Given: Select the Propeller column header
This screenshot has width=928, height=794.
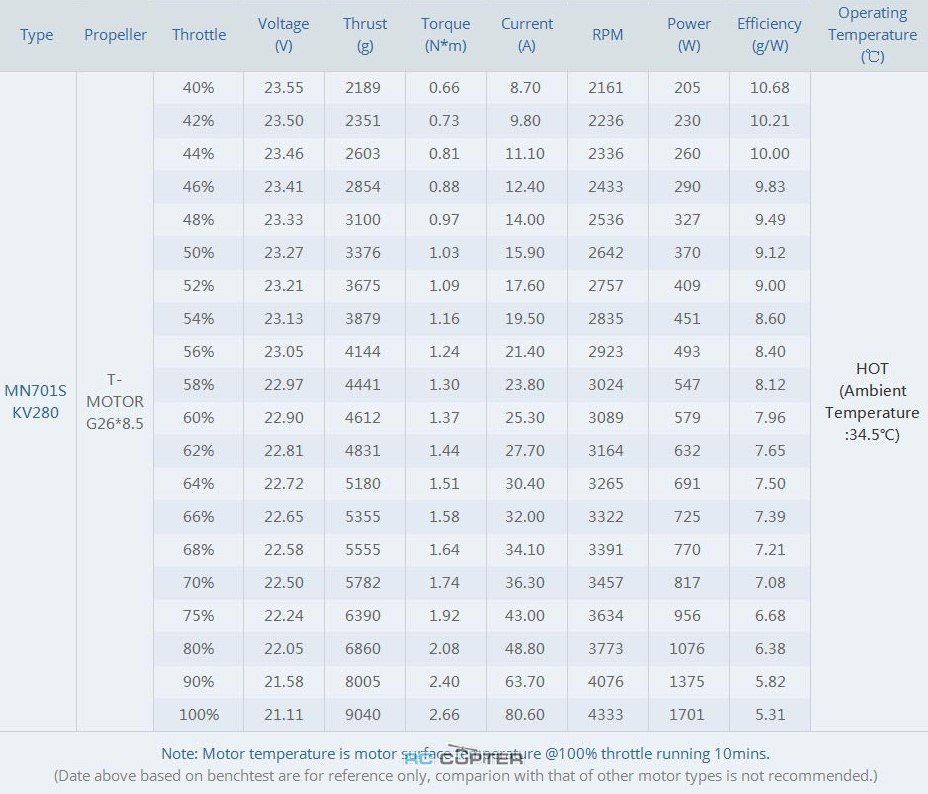Looking at the screenshot, I should (115, 35).
